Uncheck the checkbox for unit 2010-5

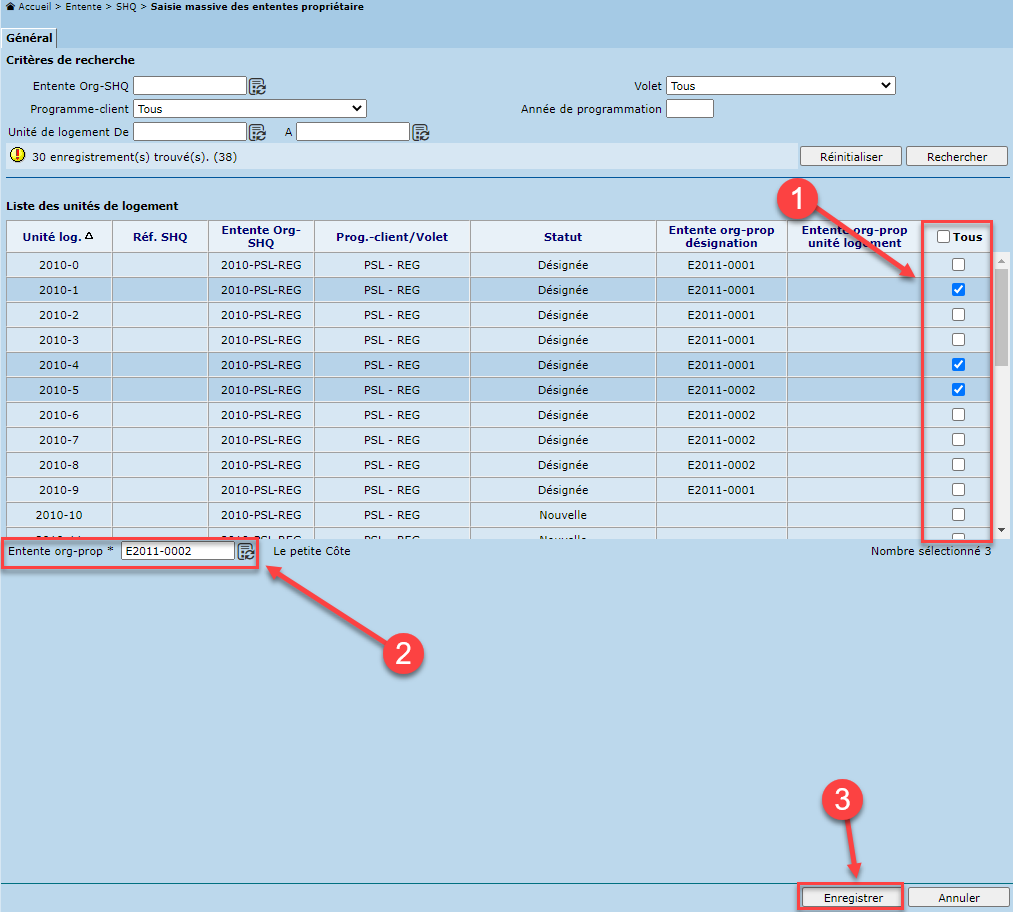point(958,390)
